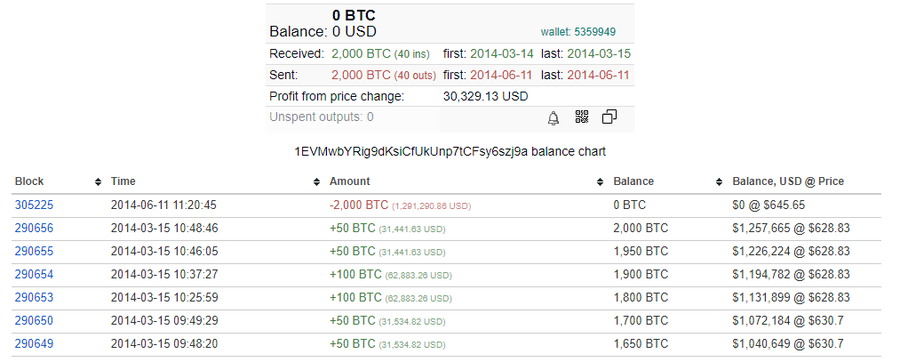The width and height of the screenshot is (900, 362).
Task: Open block 305225 link
Action: [34, 205]
